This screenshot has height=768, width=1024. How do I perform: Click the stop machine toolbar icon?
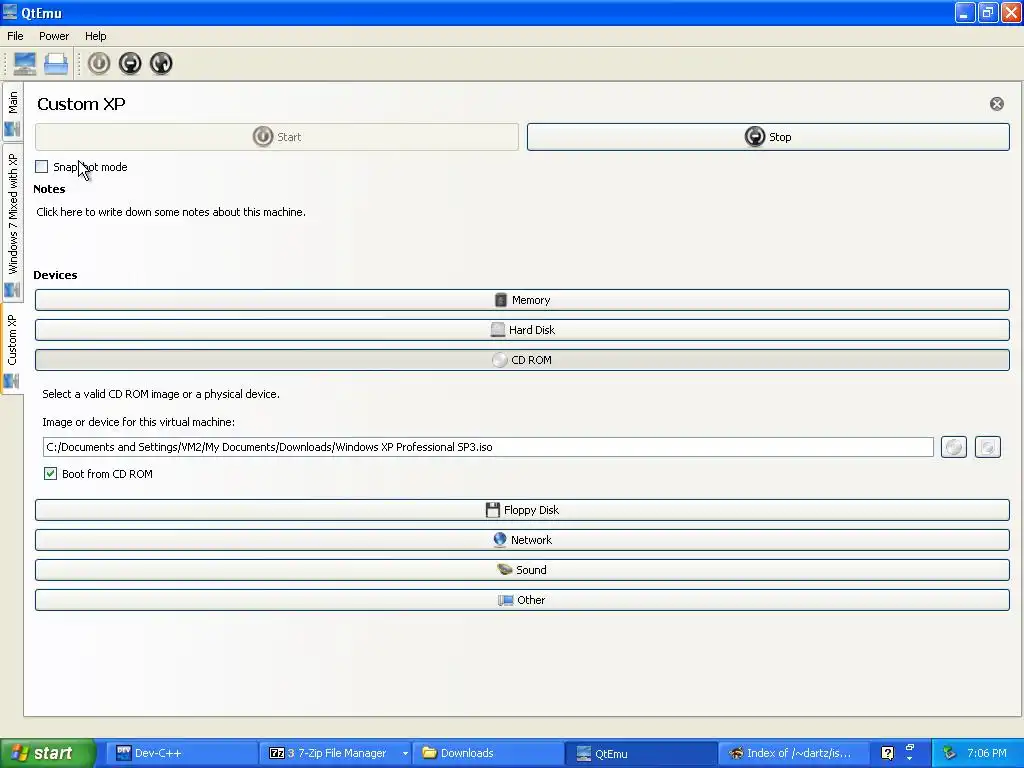[130, 63]
